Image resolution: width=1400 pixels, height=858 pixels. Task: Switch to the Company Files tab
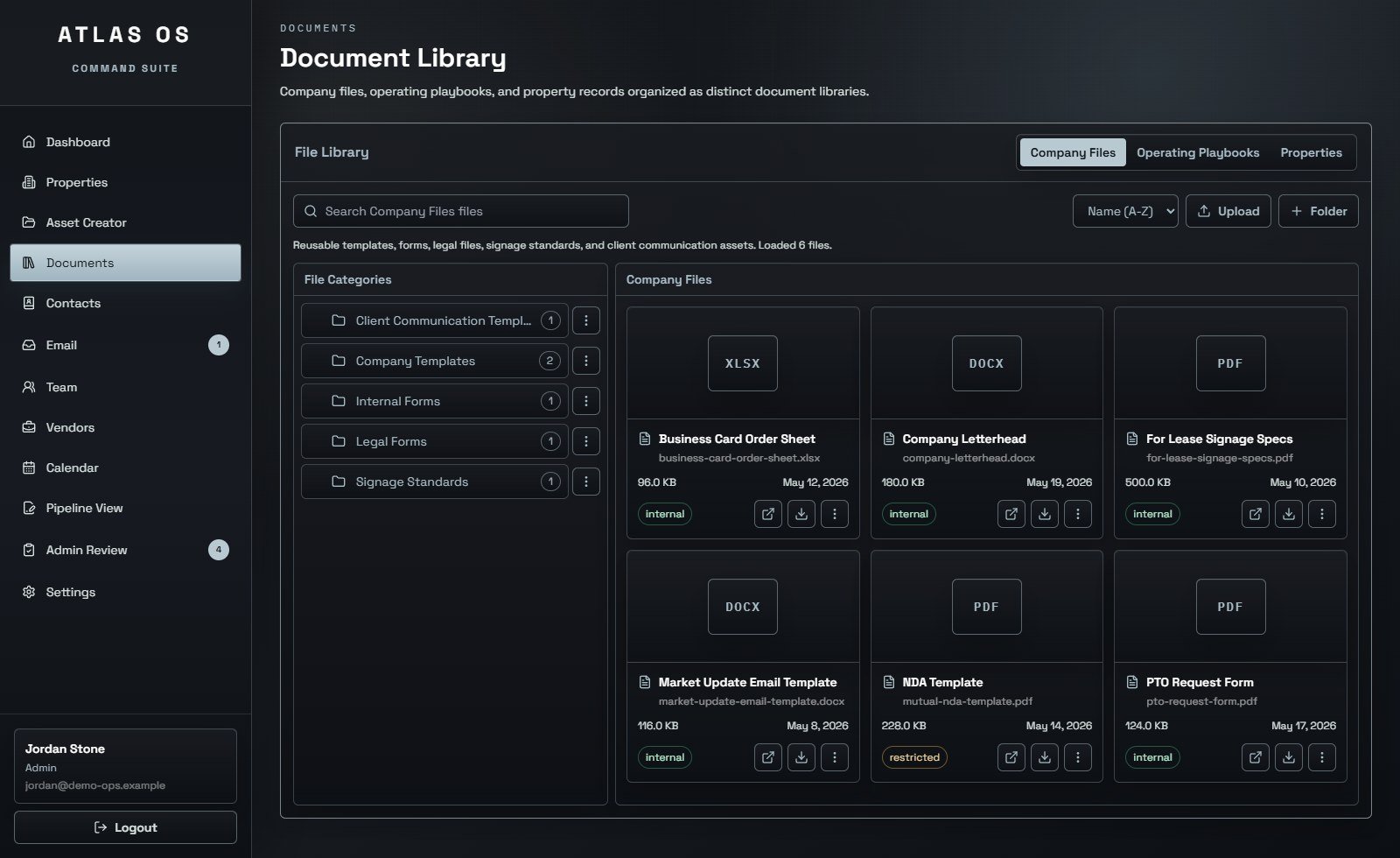[x=1073, y=152]
